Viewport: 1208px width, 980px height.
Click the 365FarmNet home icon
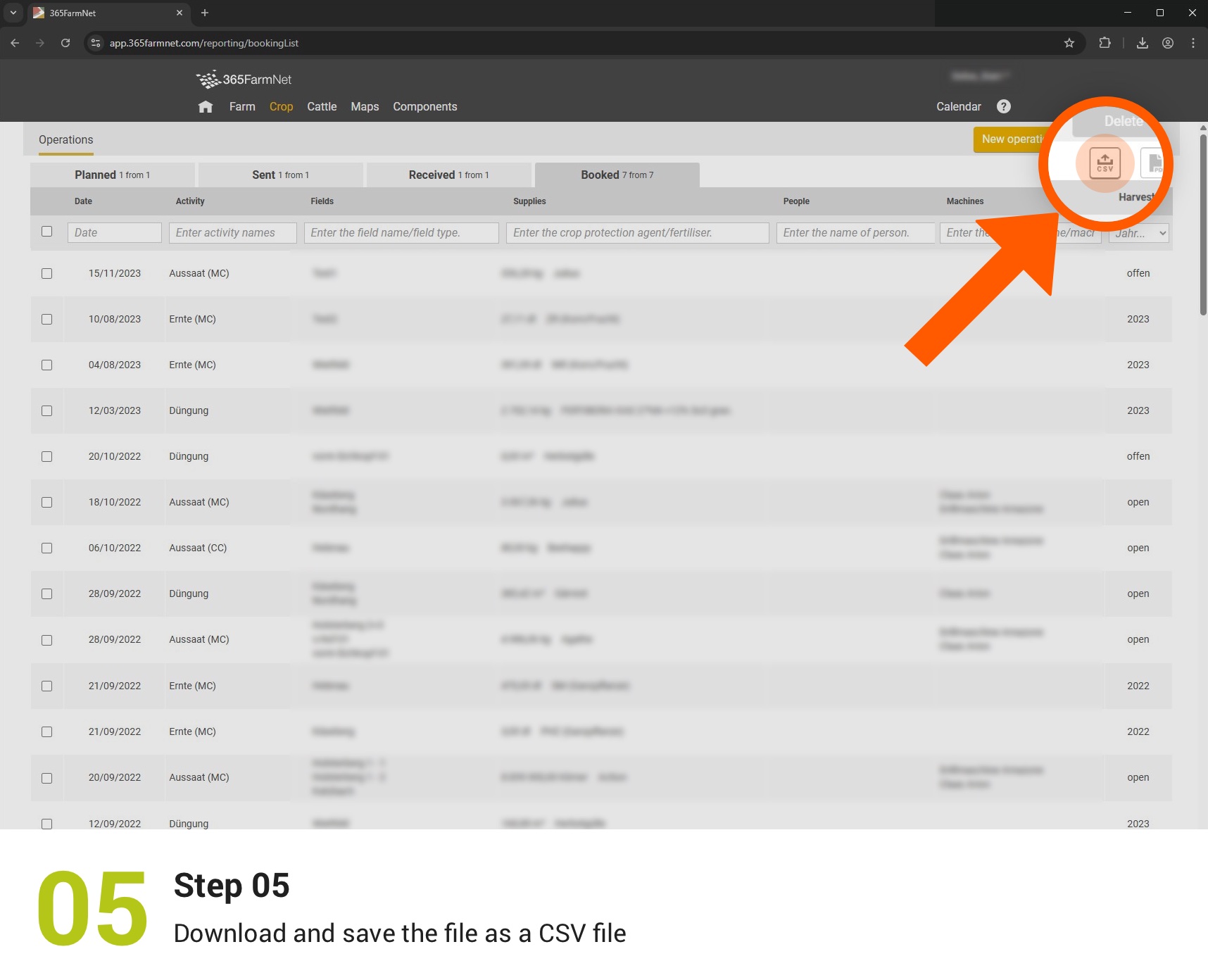tap(206, 106)
